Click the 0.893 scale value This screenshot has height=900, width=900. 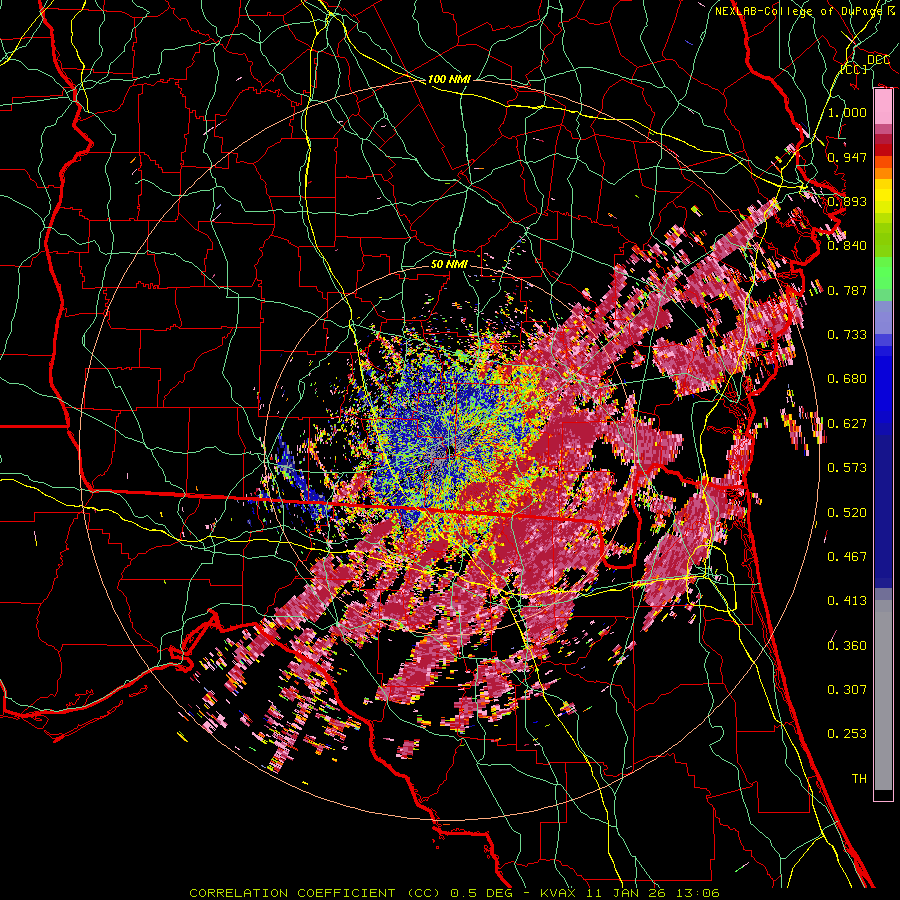pos(847,201)
